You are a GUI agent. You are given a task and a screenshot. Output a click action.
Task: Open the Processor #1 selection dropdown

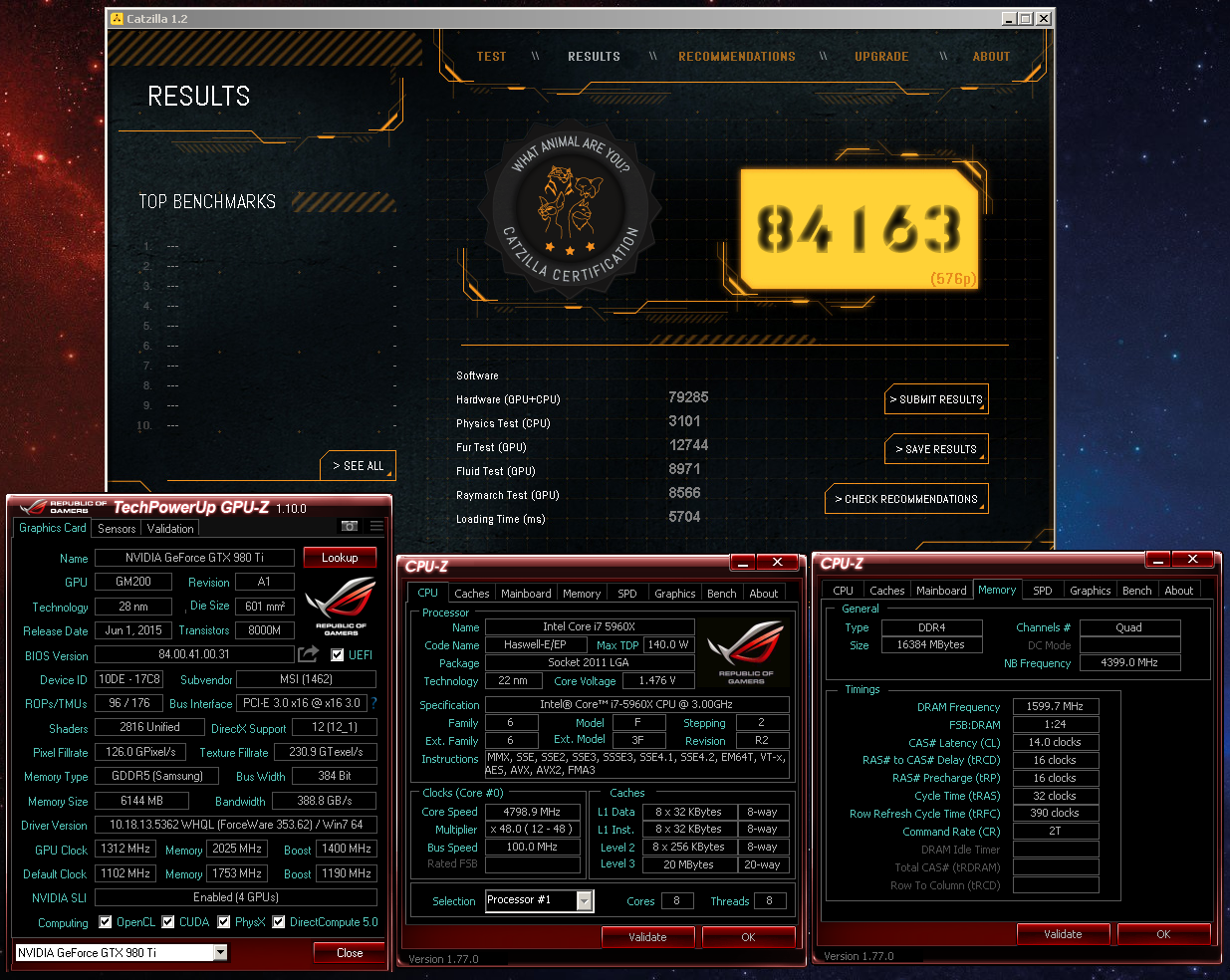pos(585,900)
